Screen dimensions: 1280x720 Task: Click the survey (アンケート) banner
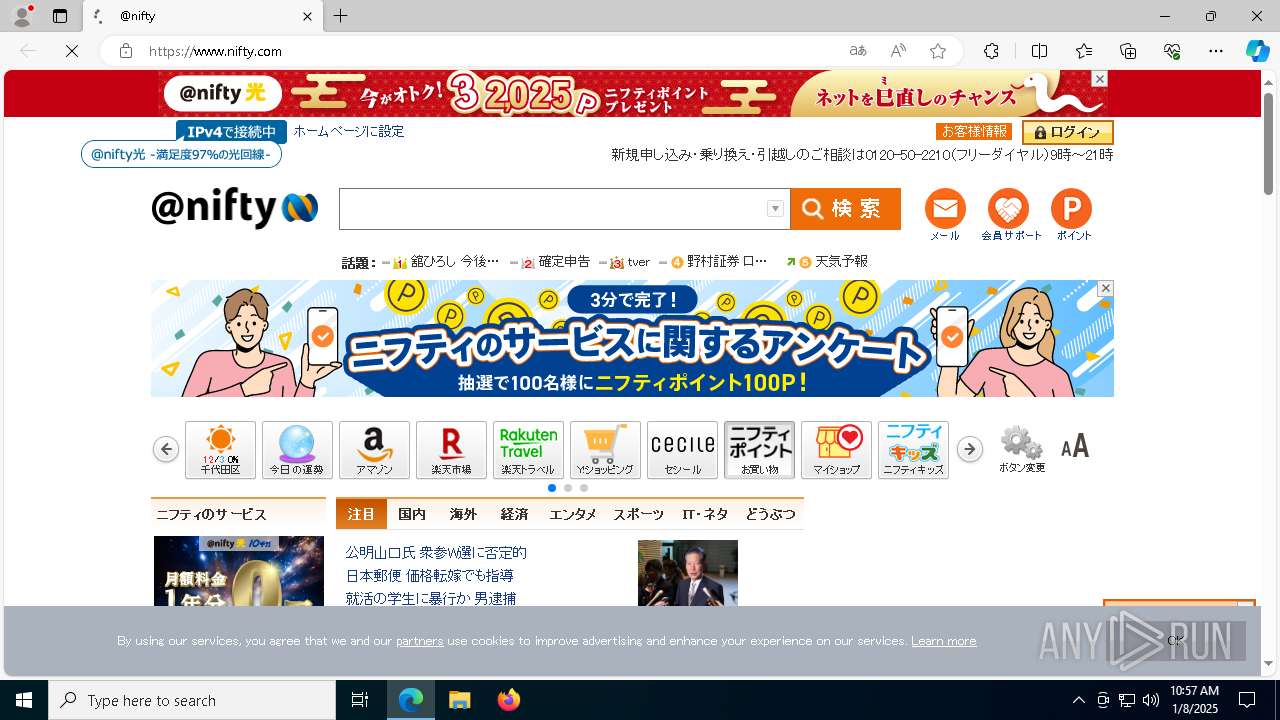tap(632, 338)
